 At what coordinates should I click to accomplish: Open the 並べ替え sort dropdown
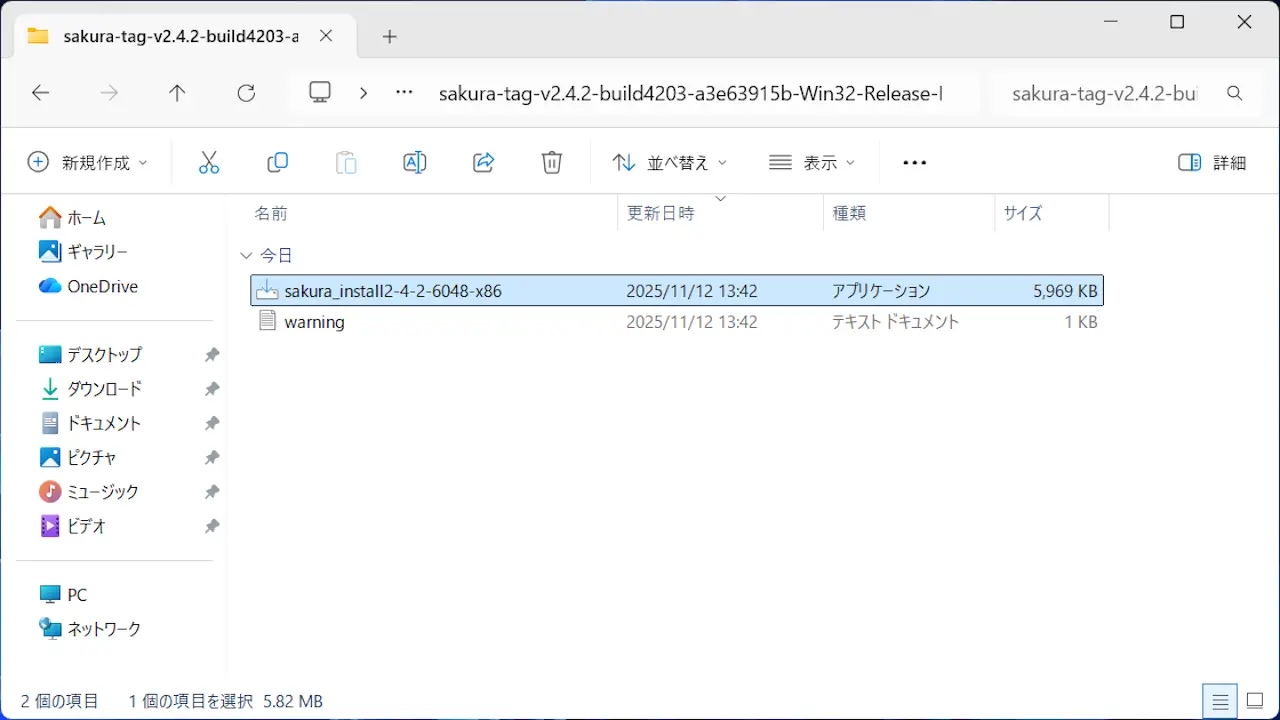click(x=669, y=162)
